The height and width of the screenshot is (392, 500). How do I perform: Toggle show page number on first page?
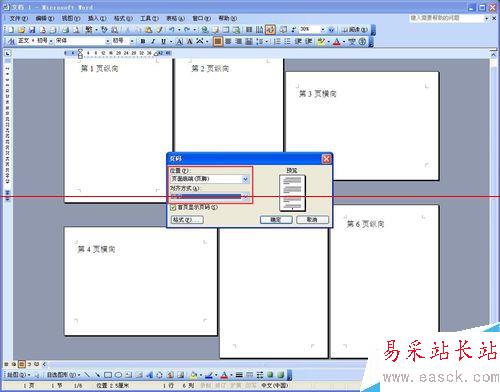tap(173, 208)
